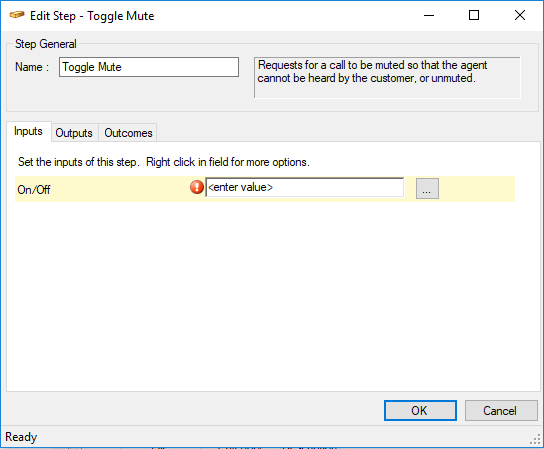Image resolution: width=544 pixels, height=449 pixels.
Task: Click into the Name field containing Toggle Mute
Action: 149,67
